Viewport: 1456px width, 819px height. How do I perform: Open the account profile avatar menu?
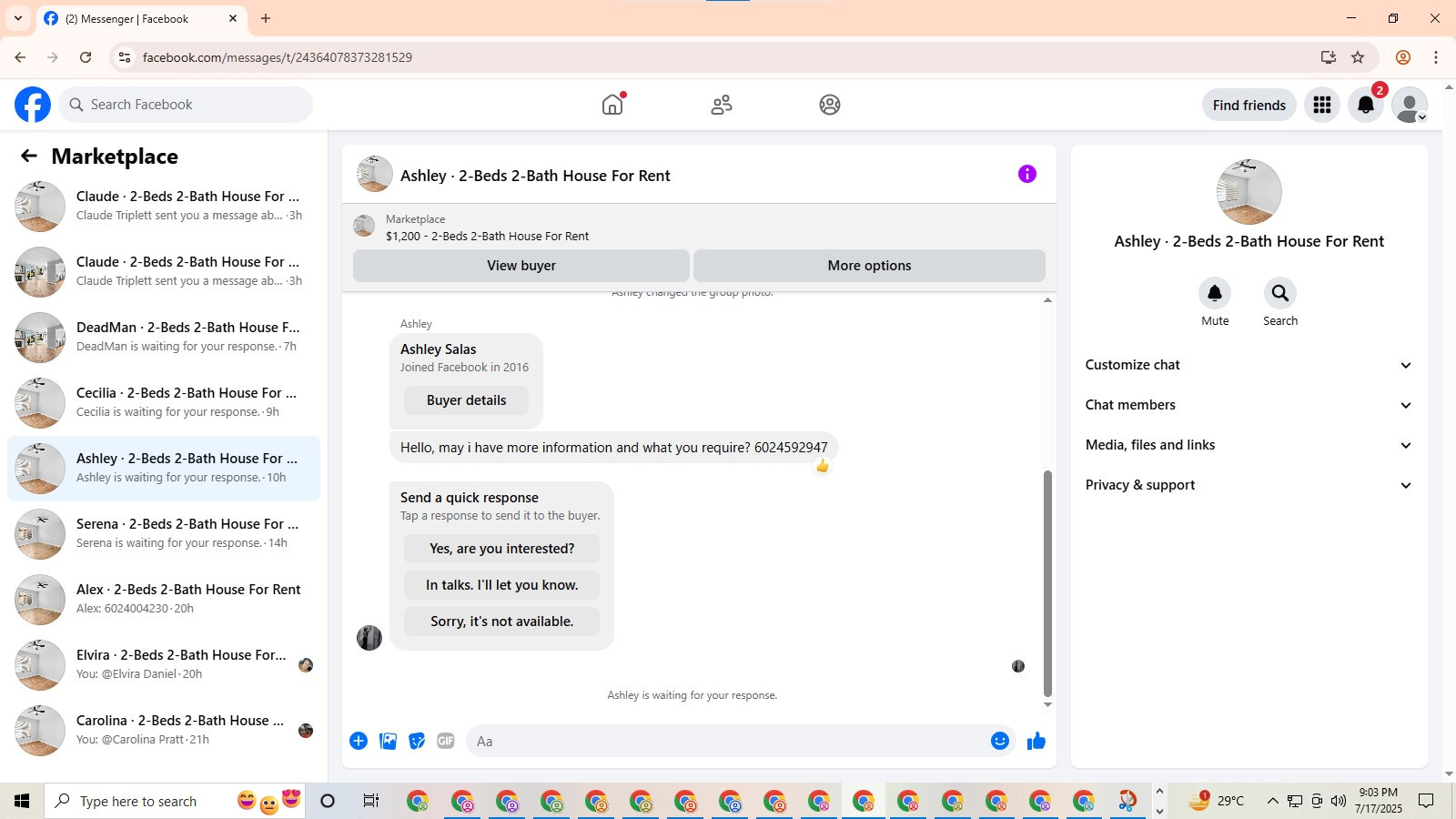coord(1410,105)
